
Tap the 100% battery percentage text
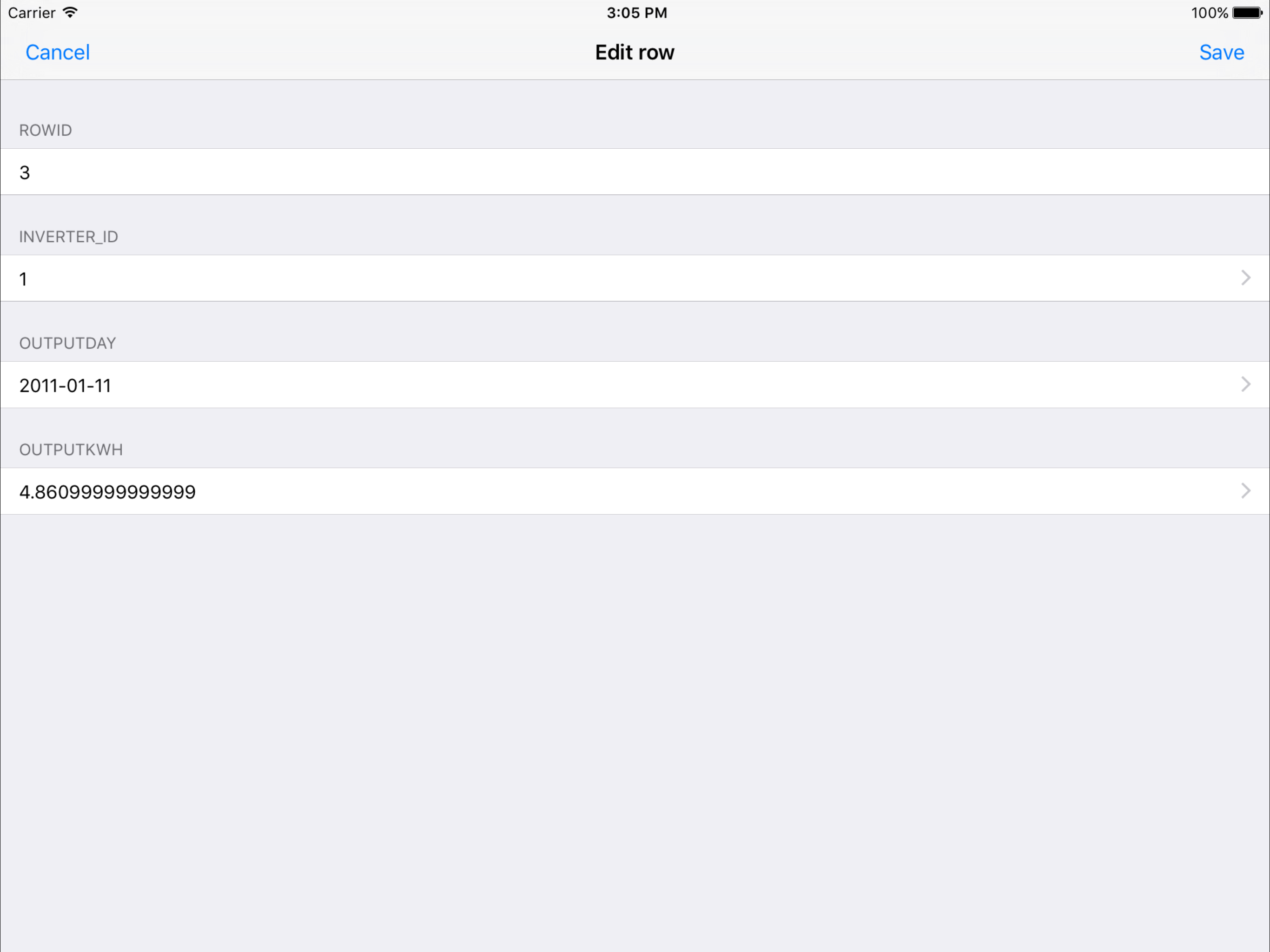(x=1209, y=13)
